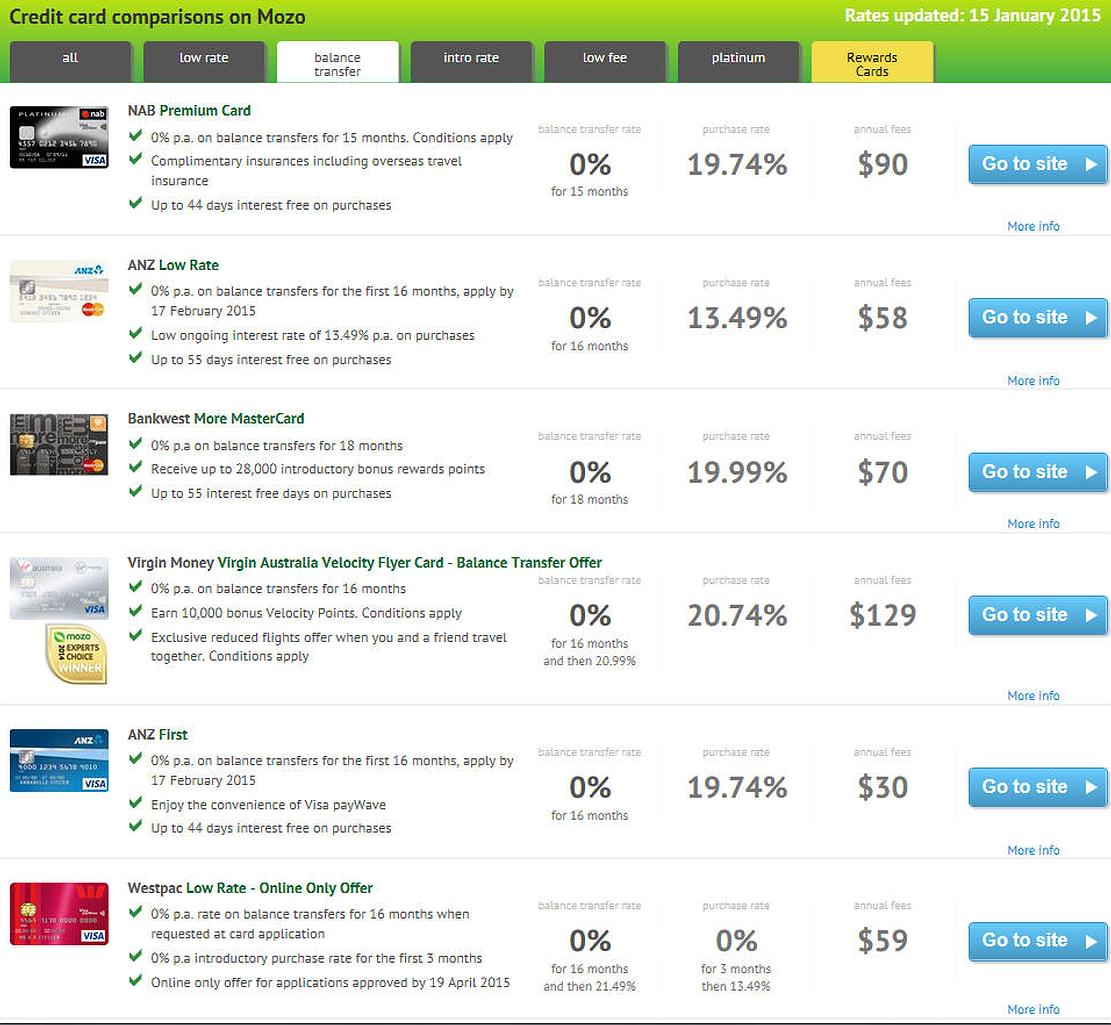Click the Virgin Money $129 annual fee
1111x1025 pixels.
(883, 616)
